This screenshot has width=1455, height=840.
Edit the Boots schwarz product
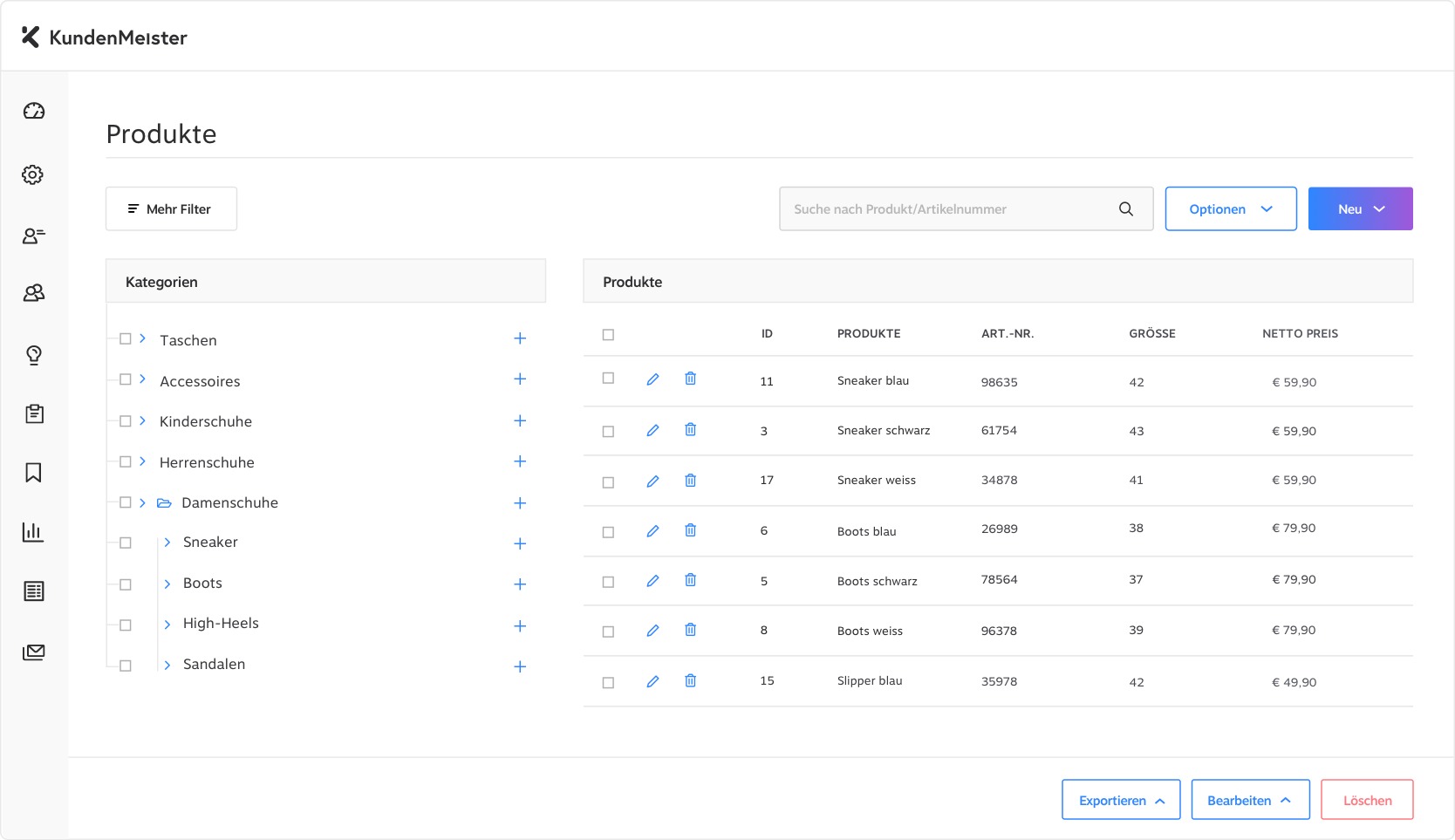(x=652, y=581)
